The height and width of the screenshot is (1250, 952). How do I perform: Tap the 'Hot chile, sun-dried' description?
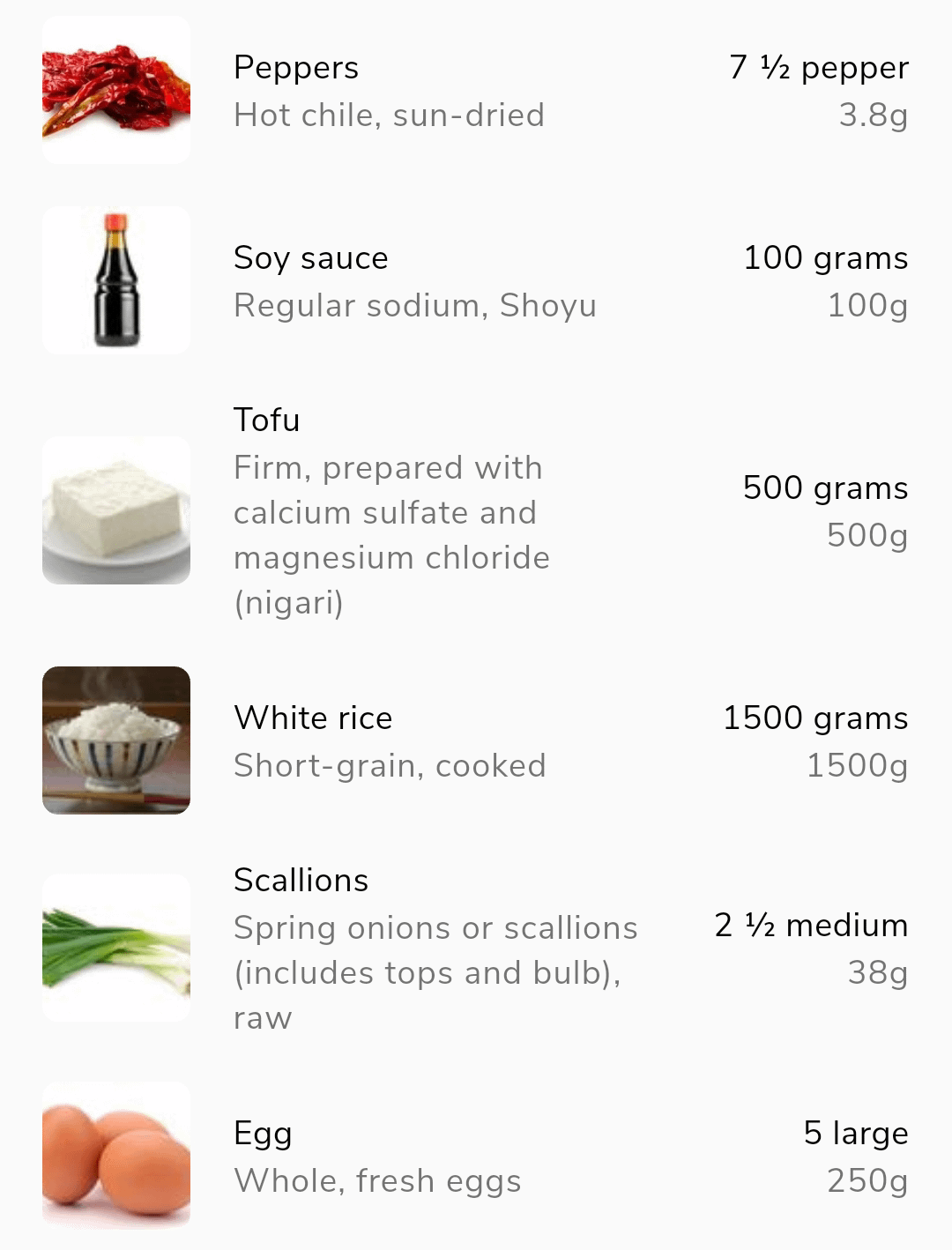point(389,115)
